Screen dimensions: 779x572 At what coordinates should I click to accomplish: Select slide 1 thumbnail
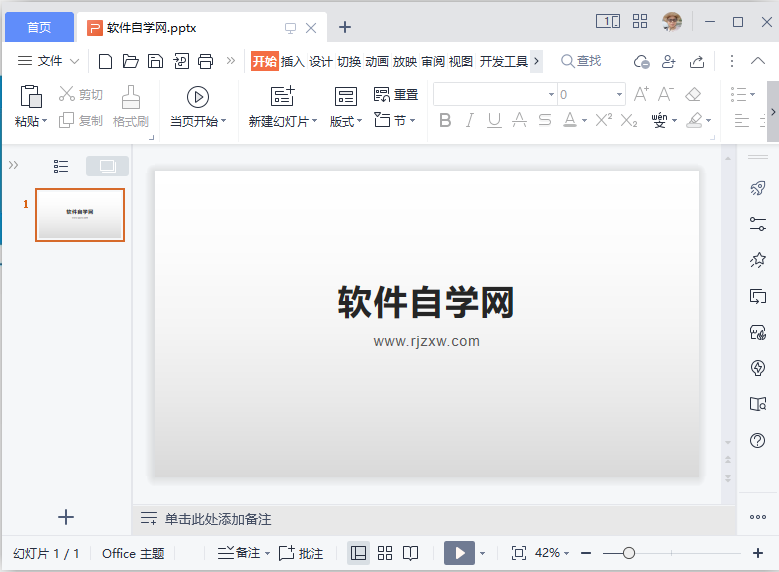[x=80, y=215]
